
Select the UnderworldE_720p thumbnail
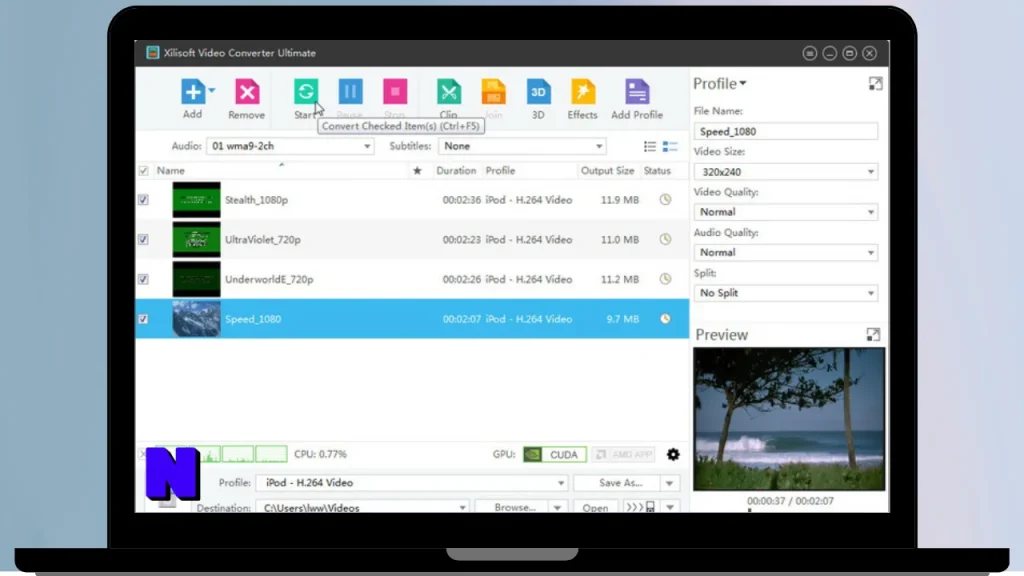197,280
